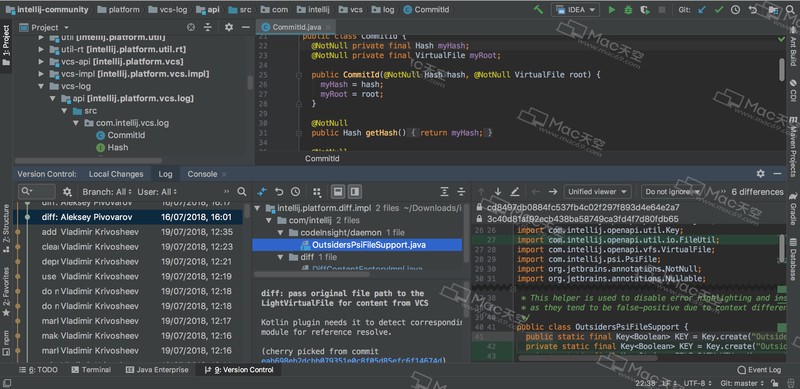Click the magnifier icon in the log toolbar

pyautogui.click(x=242, y=191)
